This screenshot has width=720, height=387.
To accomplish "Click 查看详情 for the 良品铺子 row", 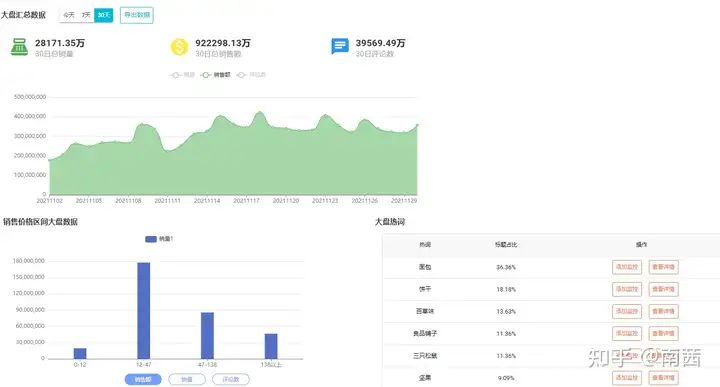I will (664, 333).
